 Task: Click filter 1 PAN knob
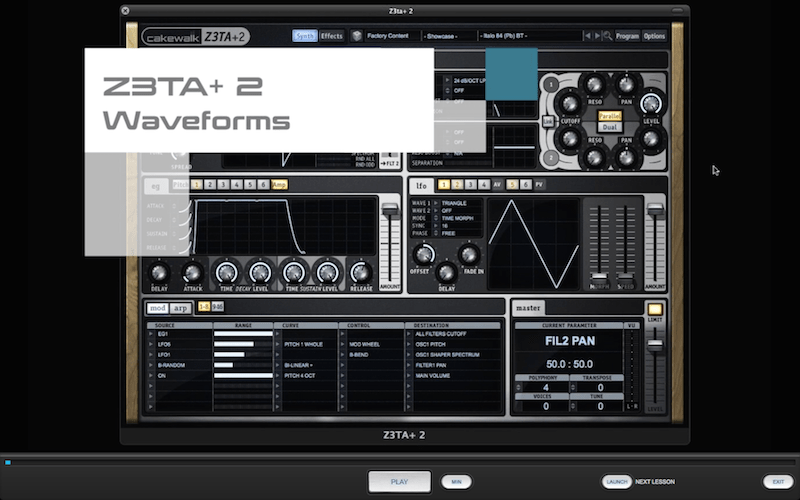tap(626, 85)
